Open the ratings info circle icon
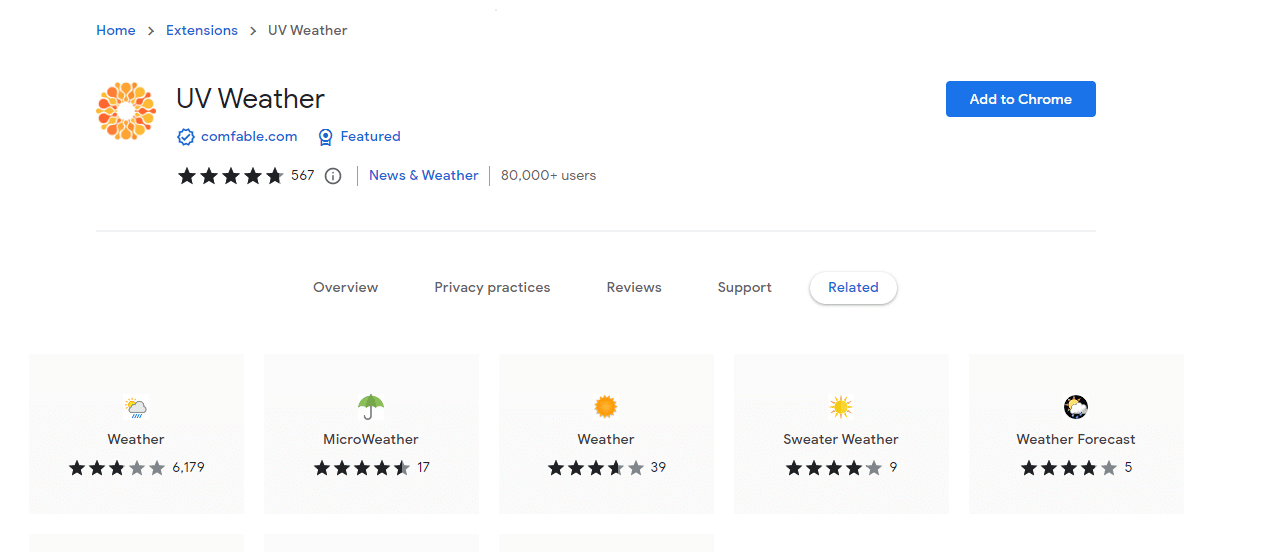The width and height of the screenshot is (1262, 552). click(x=333, y=176)
